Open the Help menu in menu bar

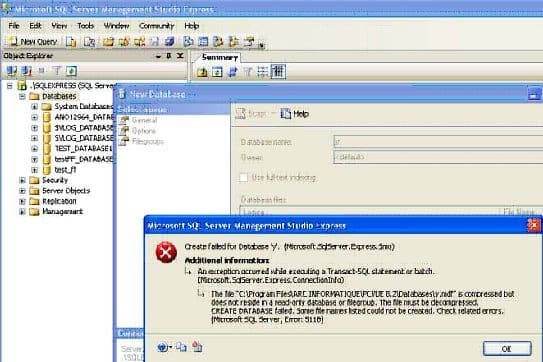pos(192,26)
